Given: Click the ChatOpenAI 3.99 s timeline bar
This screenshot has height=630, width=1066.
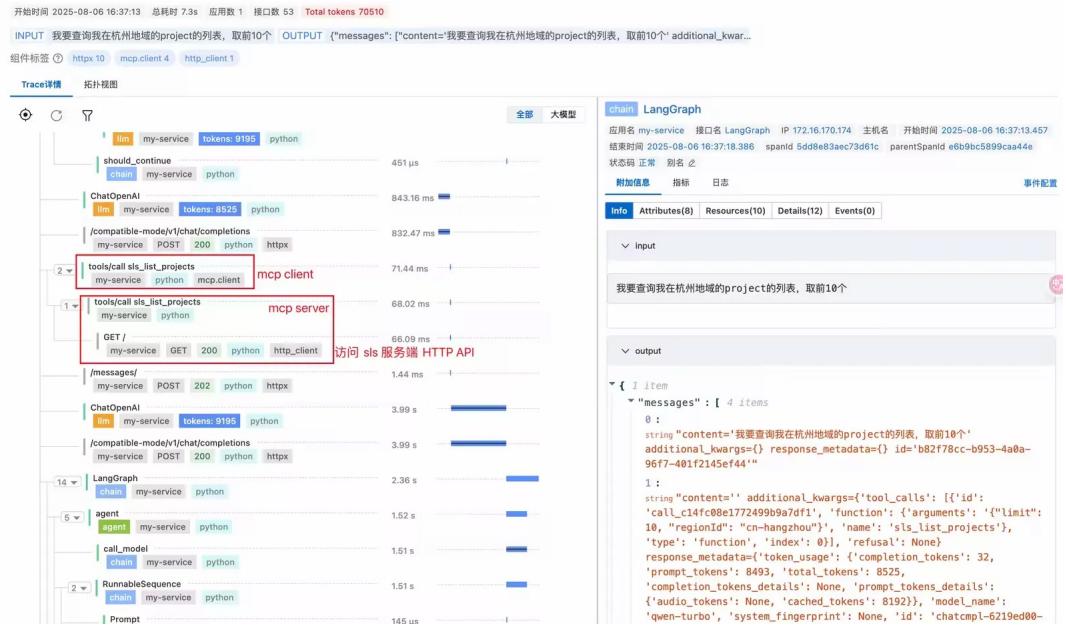Looking at the screenshot, I should 478,408.
